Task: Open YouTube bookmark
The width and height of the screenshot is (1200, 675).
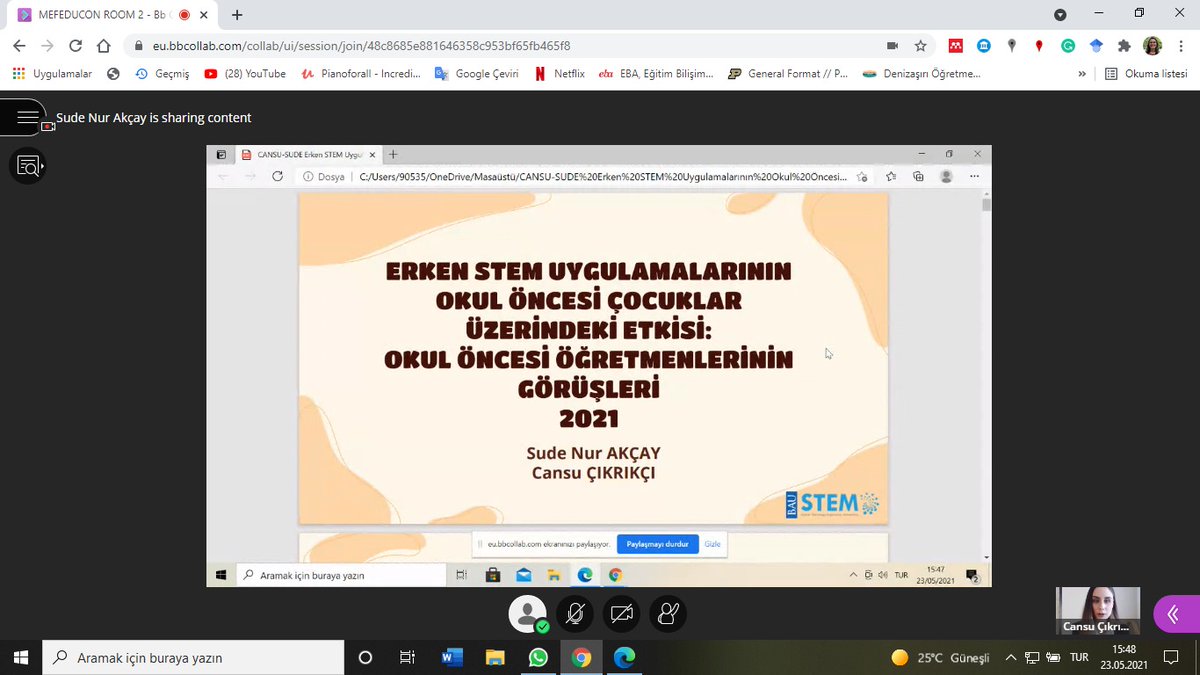Action: click(245, 74)
